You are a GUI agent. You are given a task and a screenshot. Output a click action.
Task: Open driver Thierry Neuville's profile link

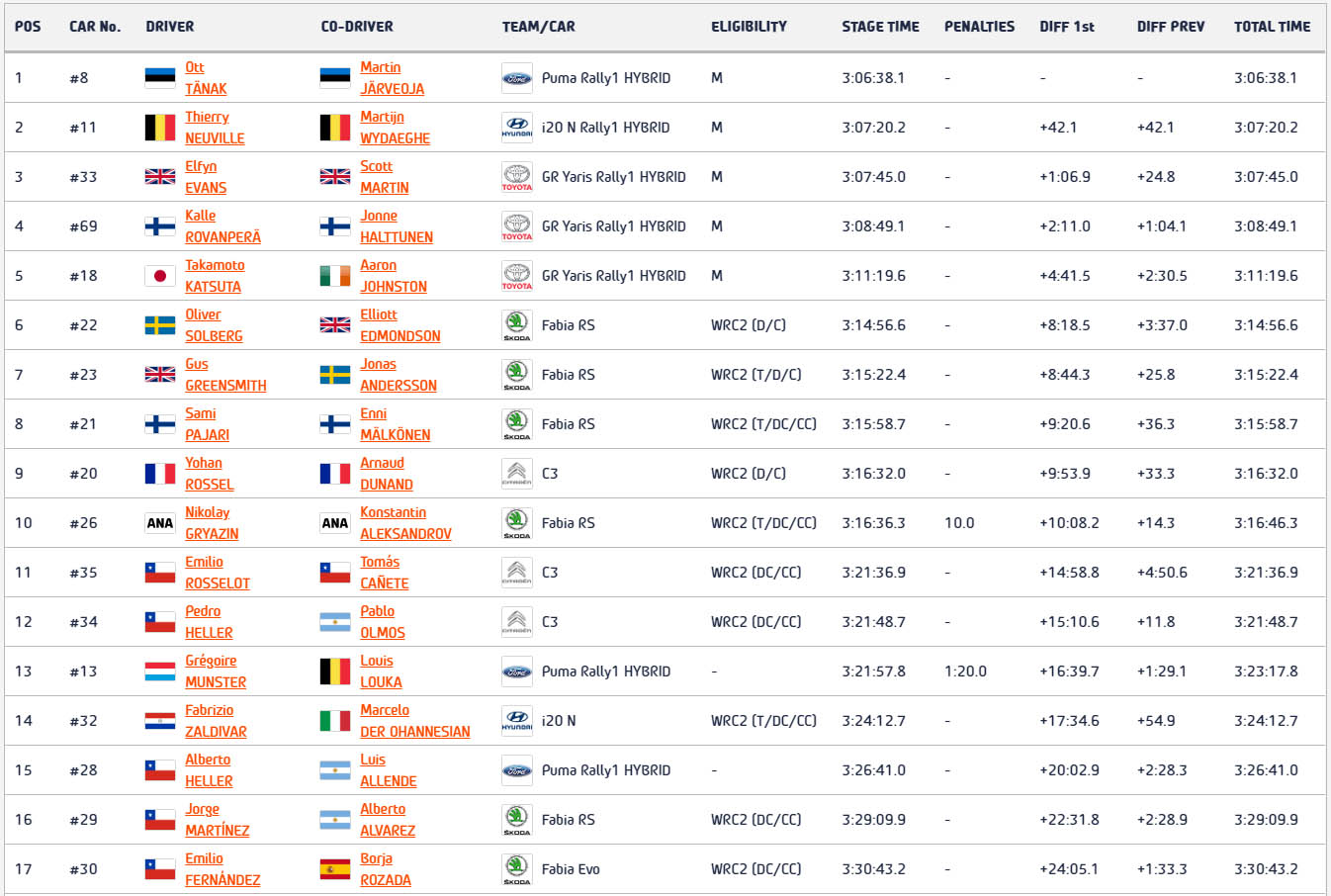(215, 128)
